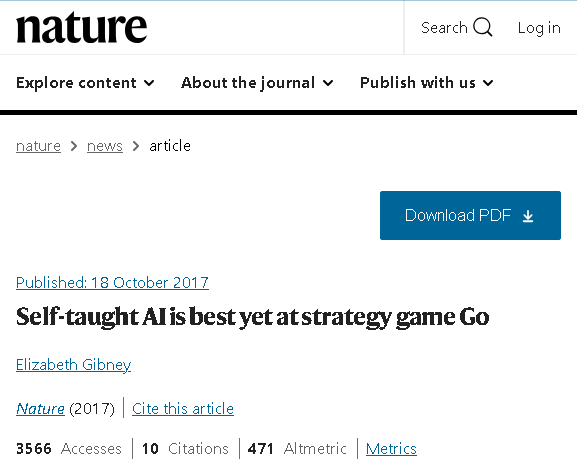
Task: Open the Published 18 October 2017 link
Action: (112, 283)
